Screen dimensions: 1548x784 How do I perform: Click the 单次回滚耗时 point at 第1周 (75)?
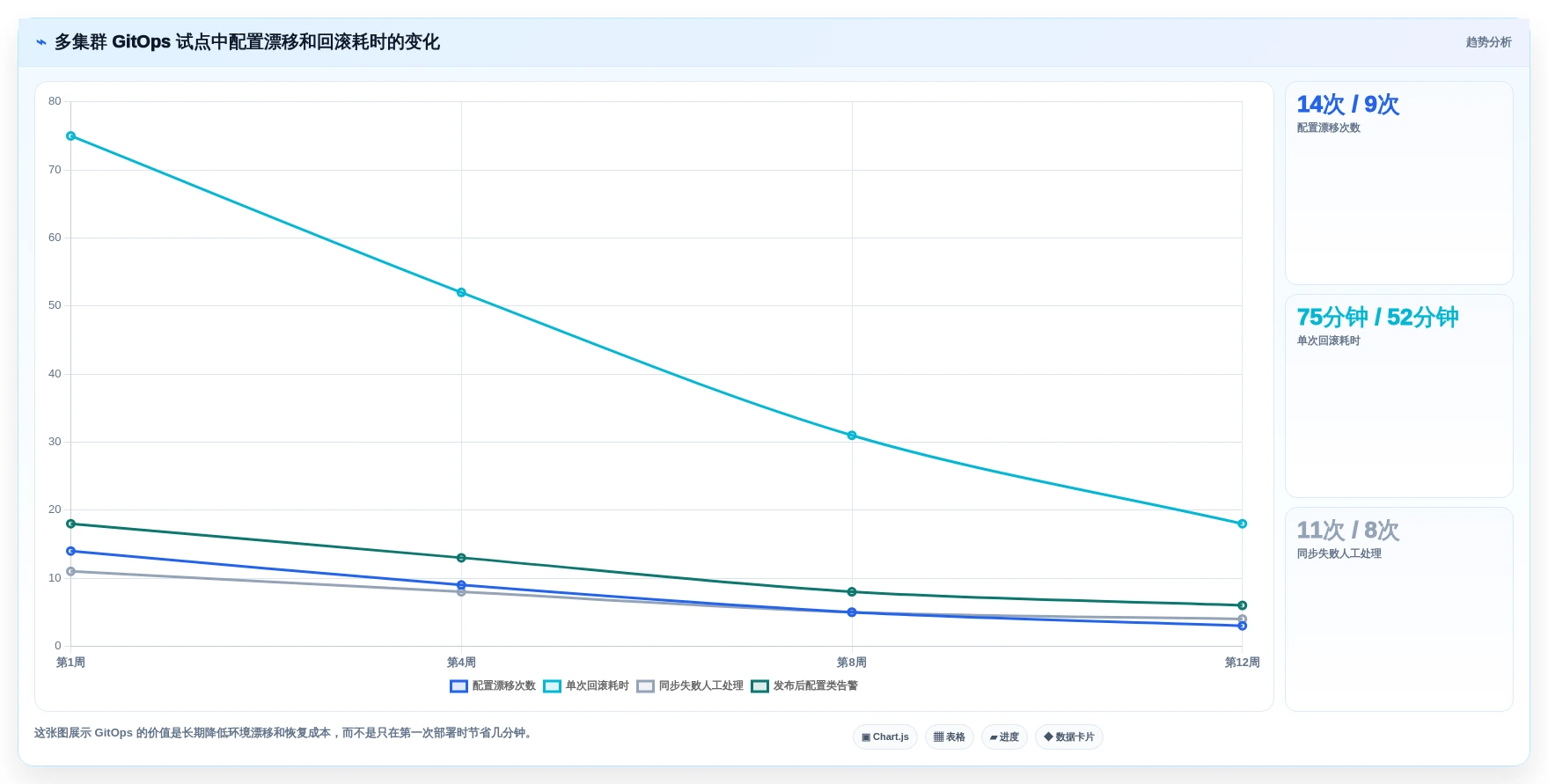coord(71,136)
